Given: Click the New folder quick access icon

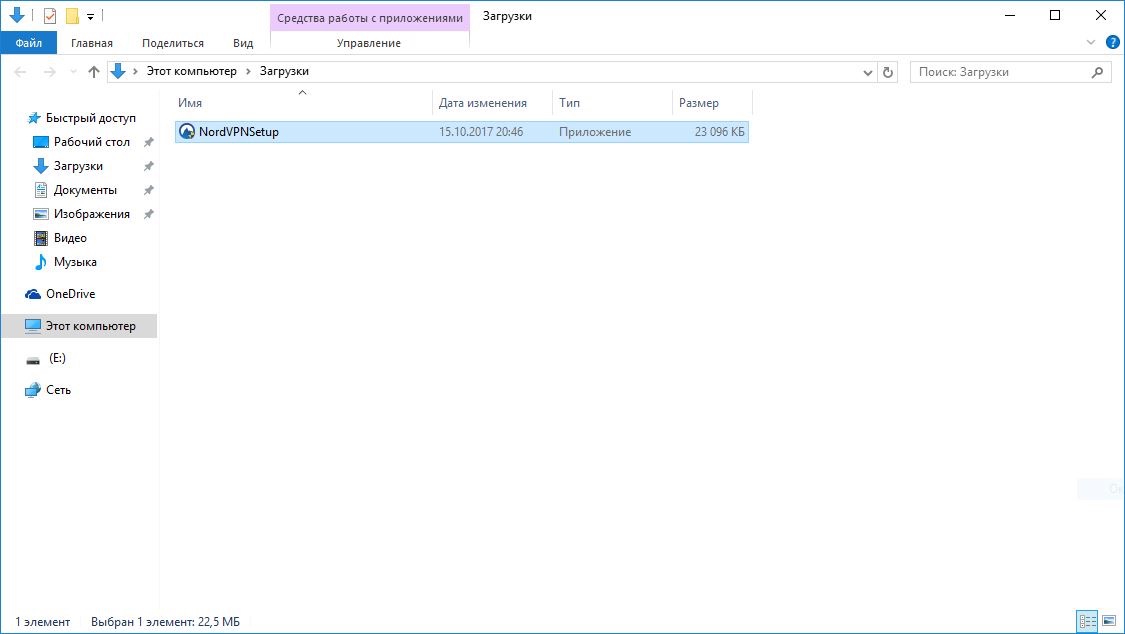Looking at the screenshot, I should (x=72, y=16).
